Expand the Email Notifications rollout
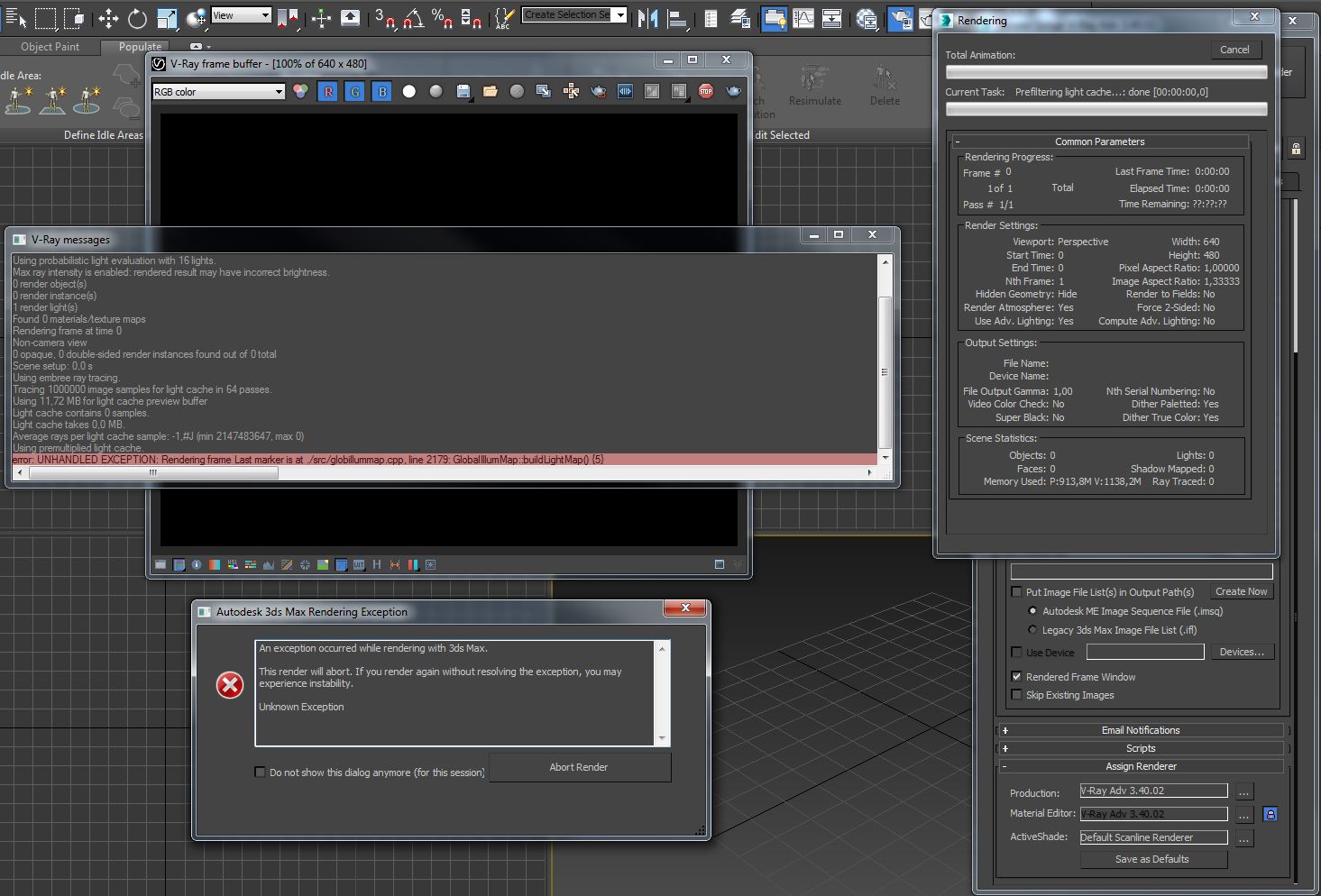 point(1141,730)
